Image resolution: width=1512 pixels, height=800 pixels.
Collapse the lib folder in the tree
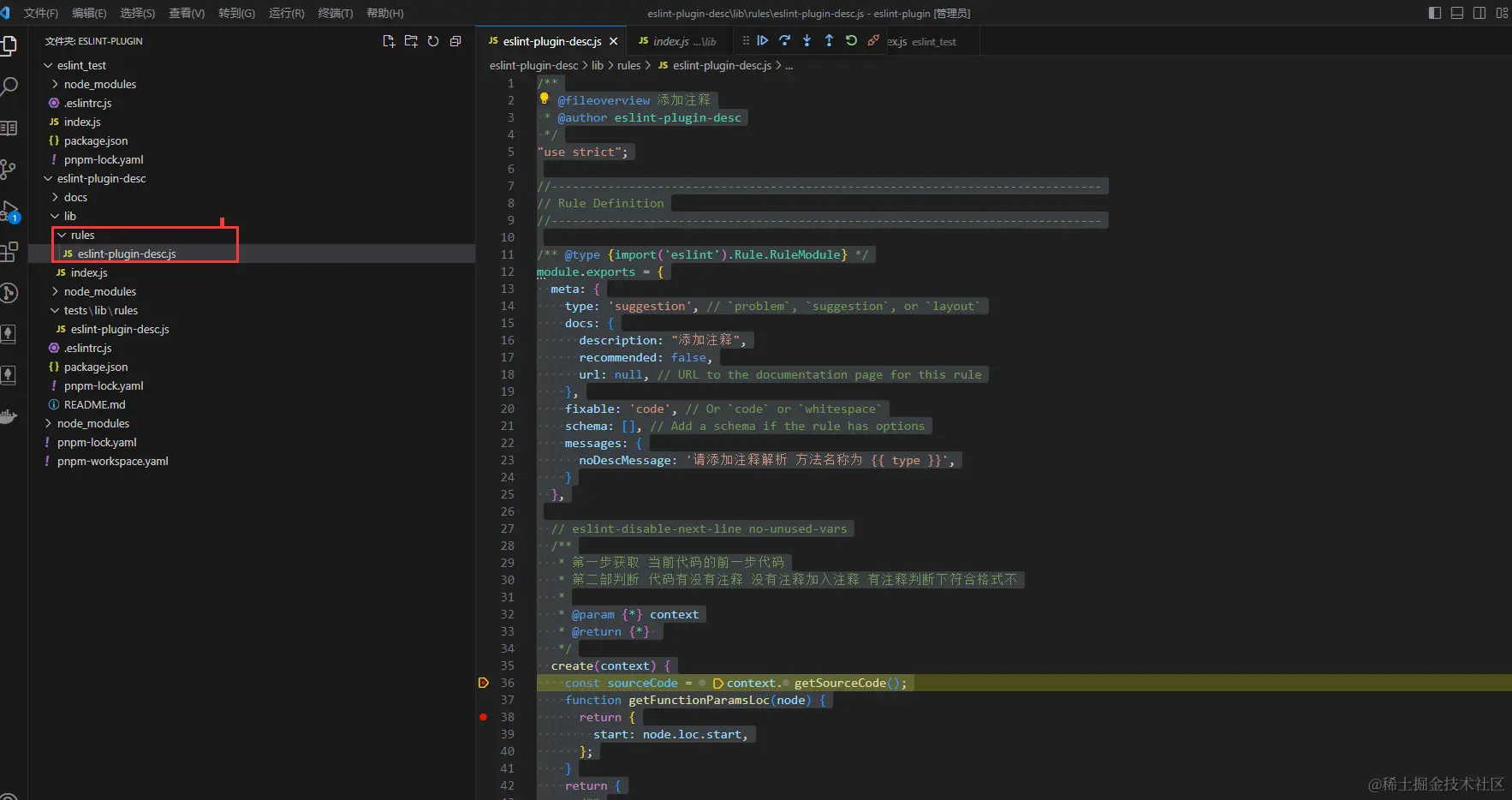click(x=55, y=216)
